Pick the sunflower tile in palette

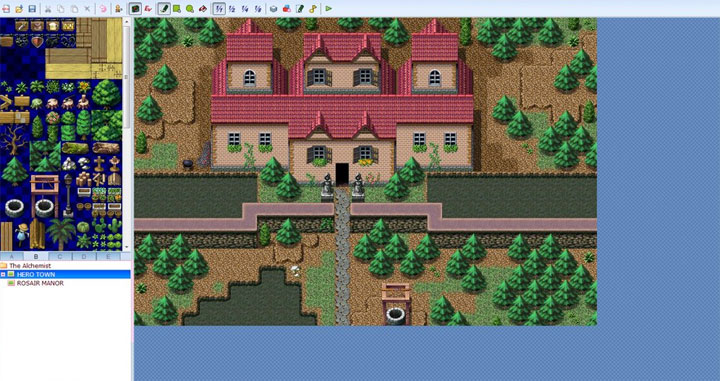(x=84, y=86)
